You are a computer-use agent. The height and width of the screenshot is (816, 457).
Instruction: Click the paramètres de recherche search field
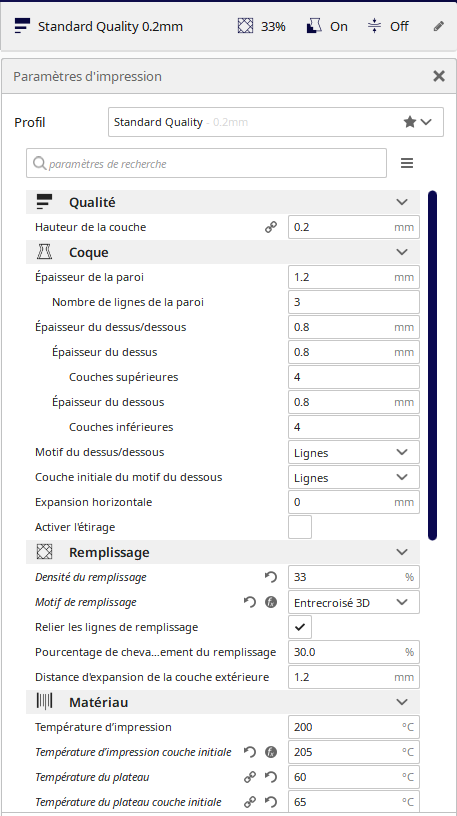(x=207, y=163)
